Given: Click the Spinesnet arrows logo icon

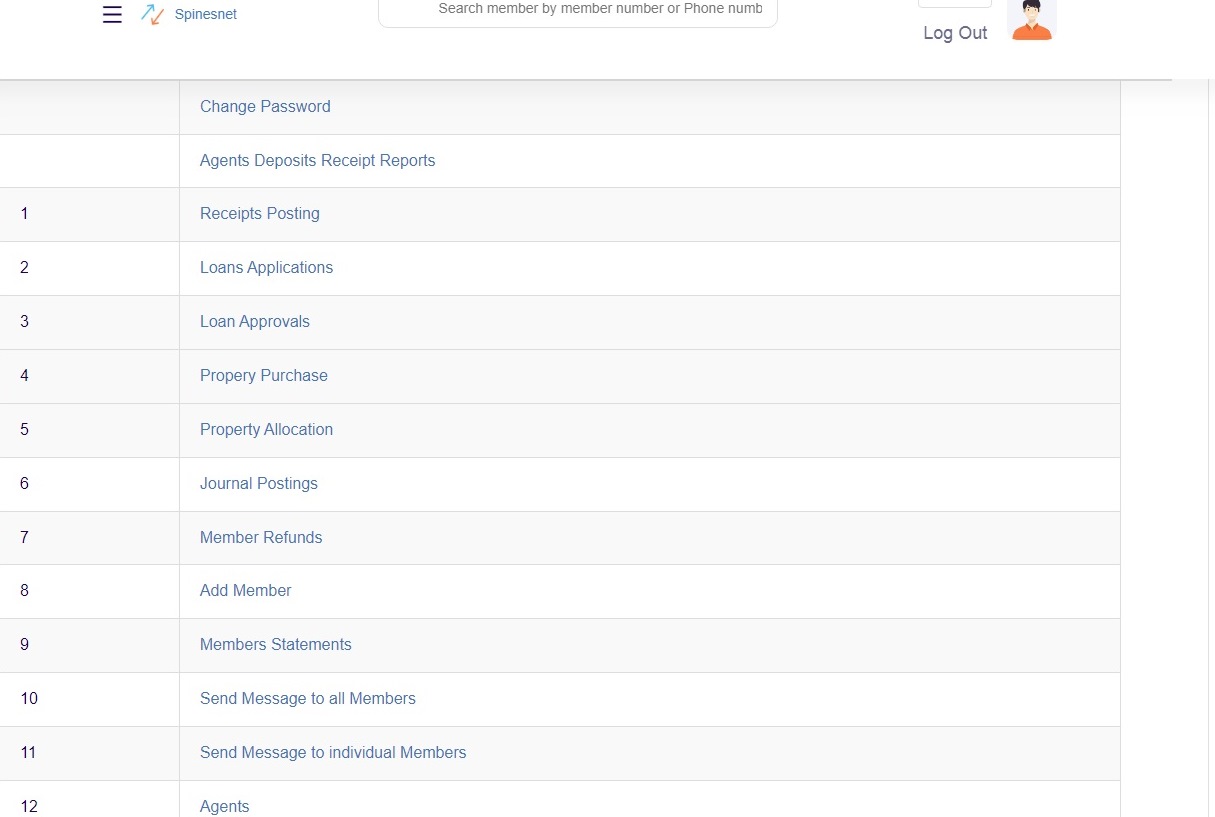Looking at the screenshot, I should (x=152, y=15).
